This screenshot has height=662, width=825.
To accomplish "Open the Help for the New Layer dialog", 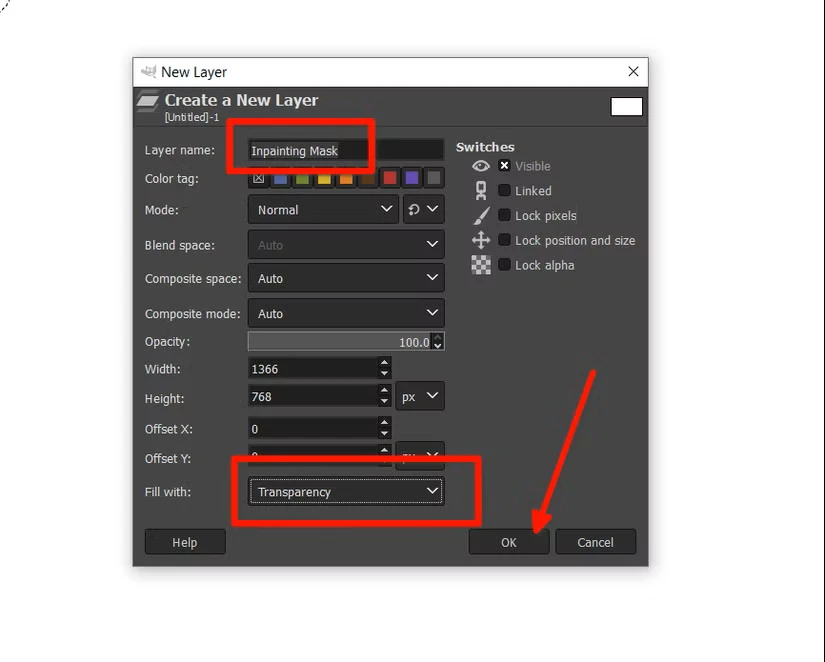I will click(185, 541).
